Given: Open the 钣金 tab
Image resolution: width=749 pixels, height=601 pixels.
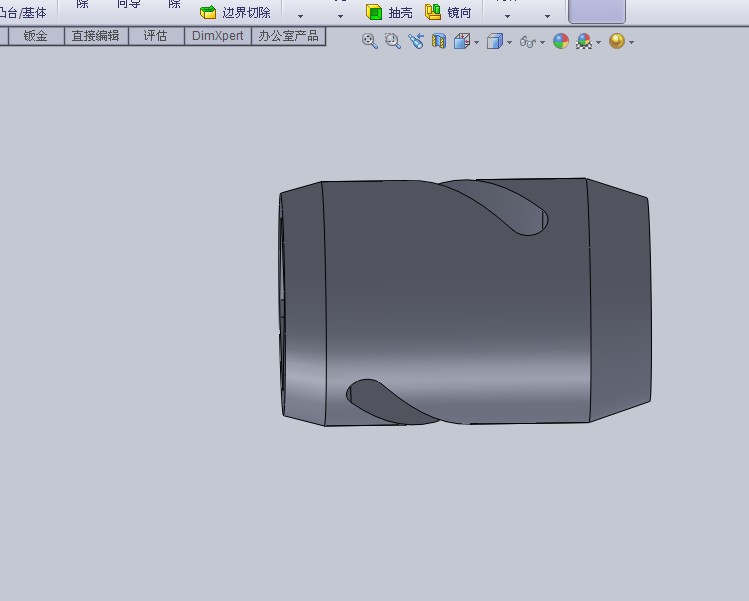Looking at the screenshot, I should coord(36,36).
